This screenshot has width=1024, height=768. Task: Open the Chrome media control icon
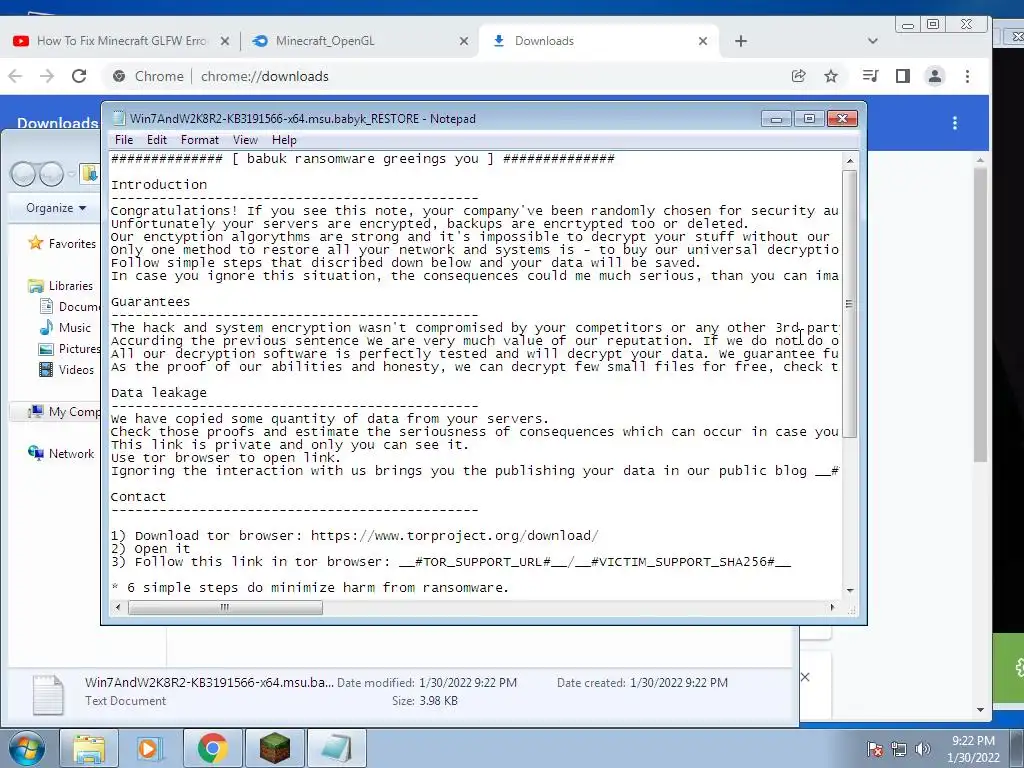click(x=870, y=76)
